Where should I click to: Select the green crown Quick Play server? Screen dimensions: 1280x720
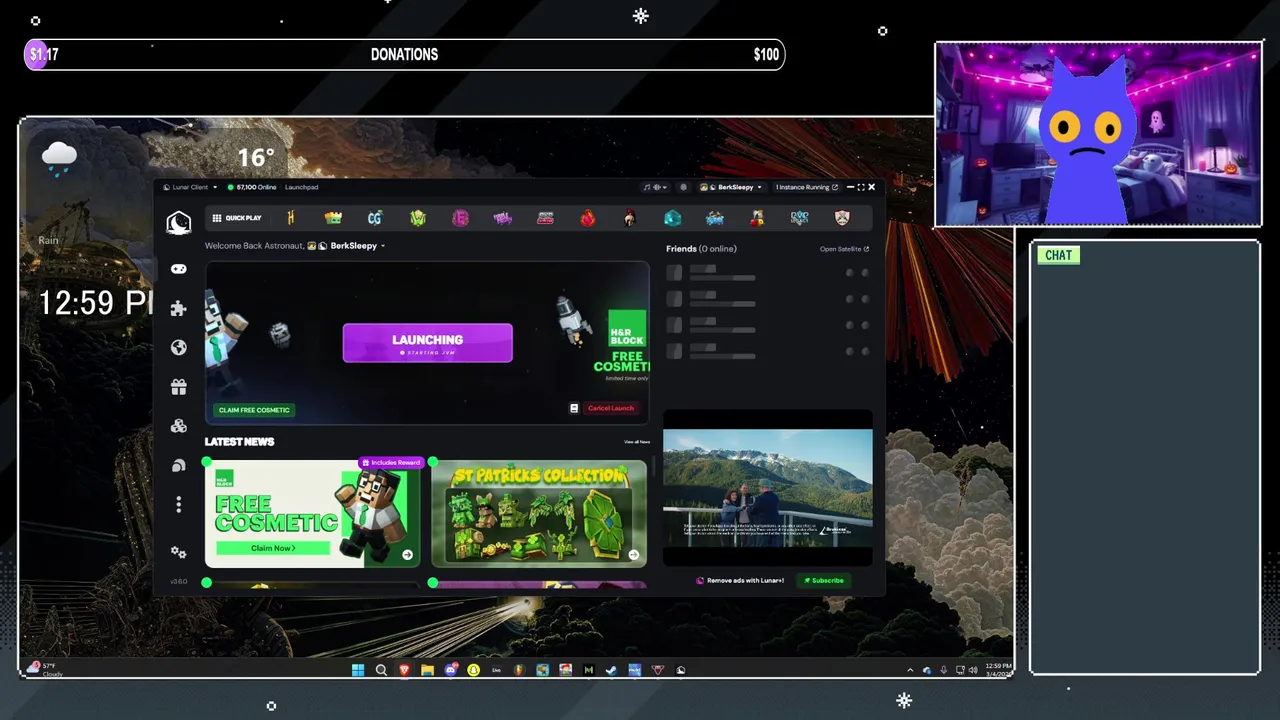(x=333, y=218)
